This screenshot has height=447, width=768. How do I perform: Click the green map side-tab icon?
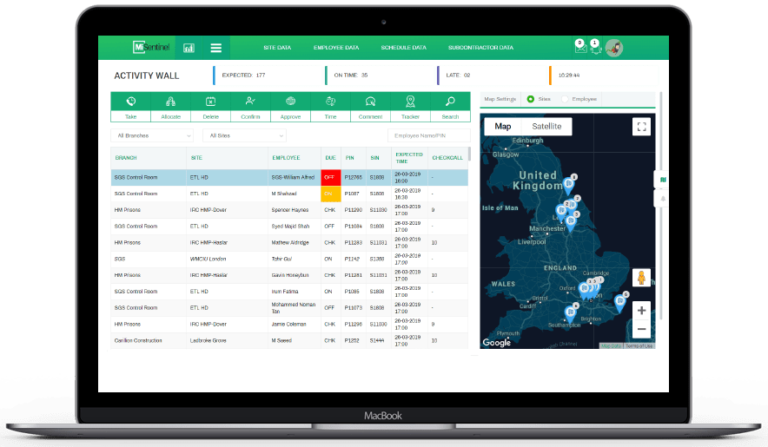(662, 180)
